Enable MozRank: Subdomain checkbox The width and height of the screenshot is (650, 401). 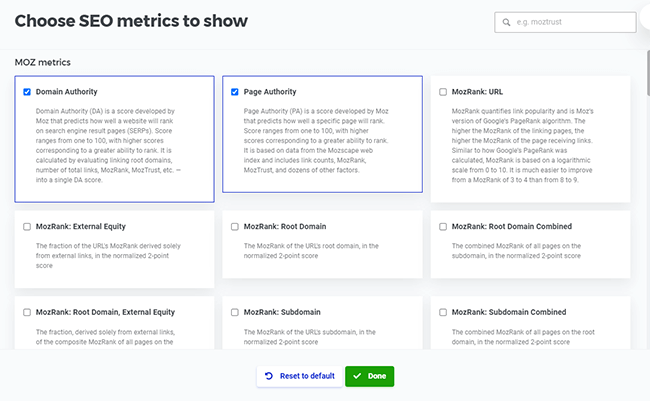(x=235, y=312)
